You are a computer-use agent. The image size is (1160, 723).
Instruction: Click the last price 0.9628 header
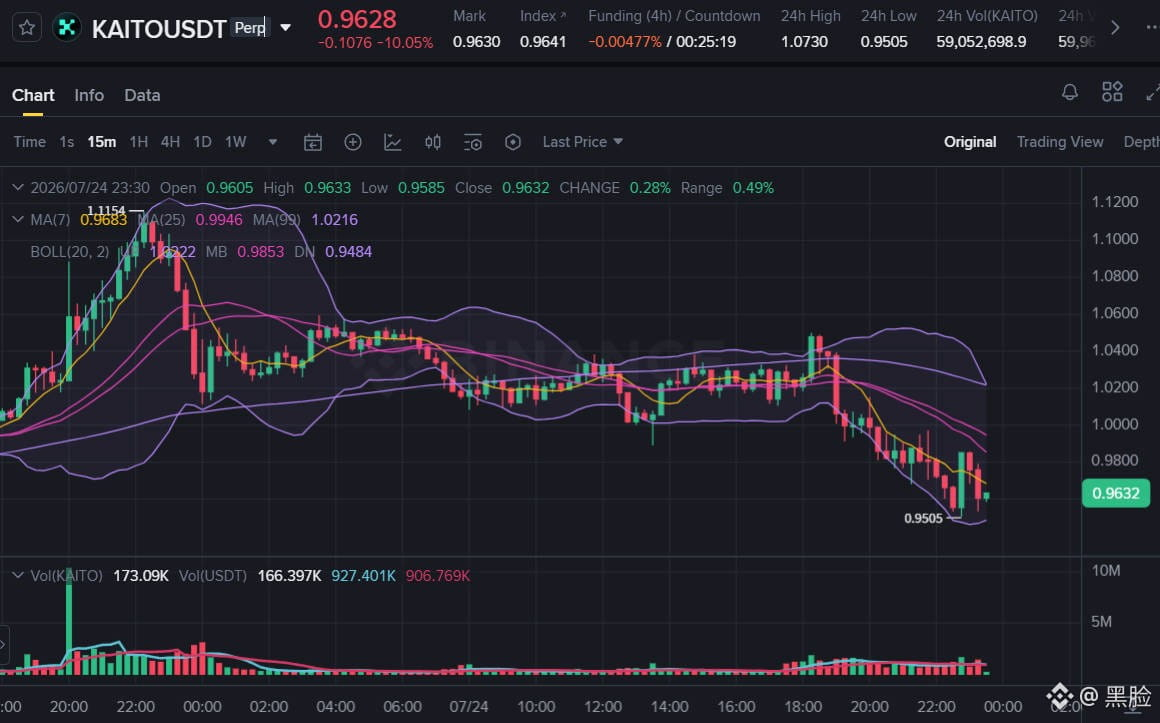click(357, 19)
